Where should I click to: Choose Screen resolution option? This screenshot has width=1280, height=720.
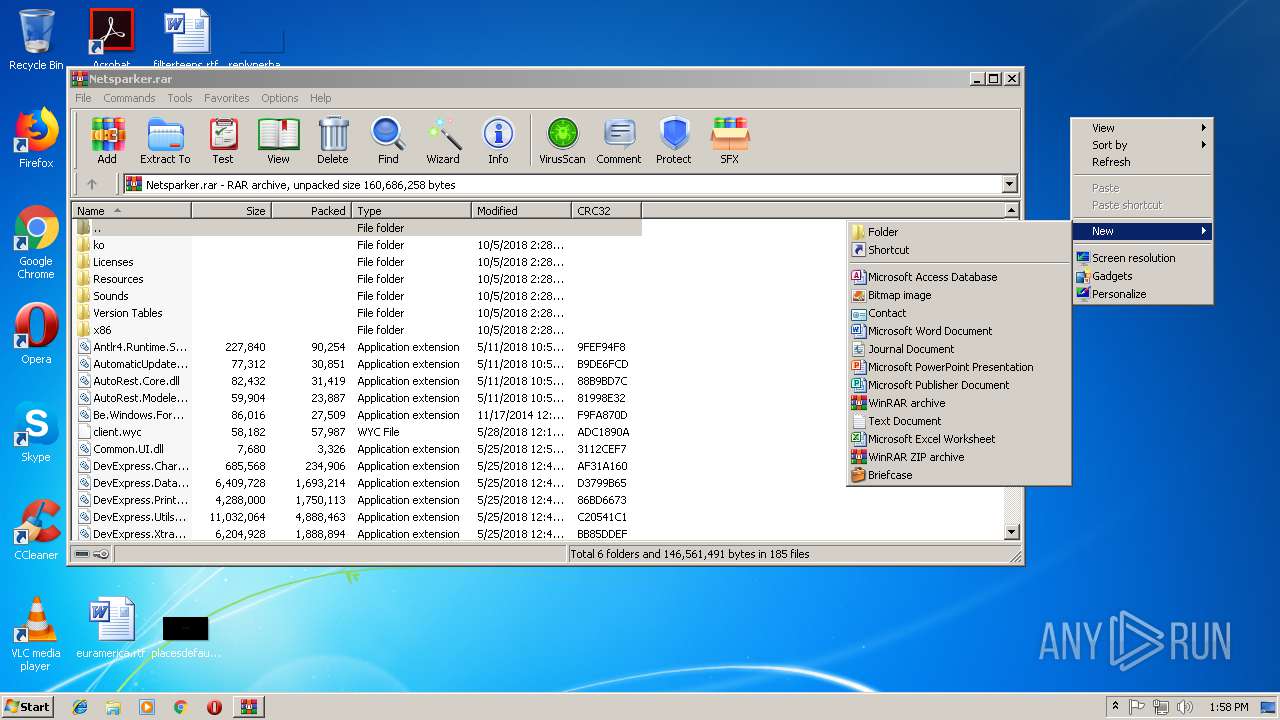coord(1142,258)
